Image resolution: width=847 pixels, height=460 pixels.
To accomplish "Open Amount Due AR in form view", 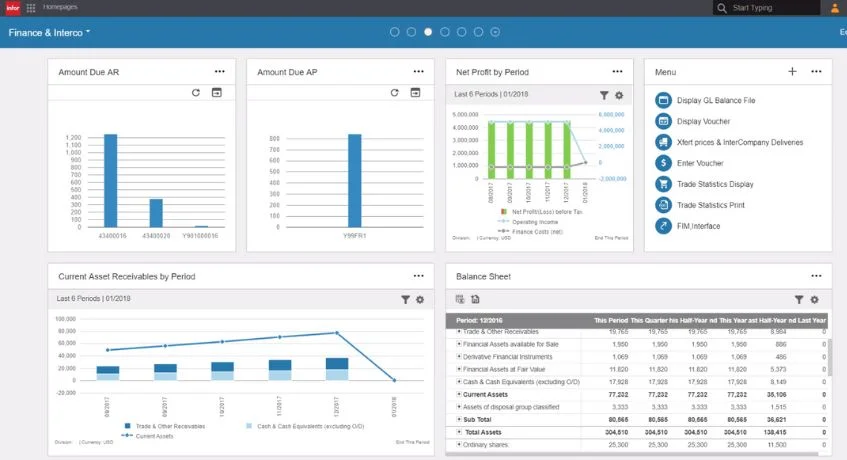I will click(217, 92).
